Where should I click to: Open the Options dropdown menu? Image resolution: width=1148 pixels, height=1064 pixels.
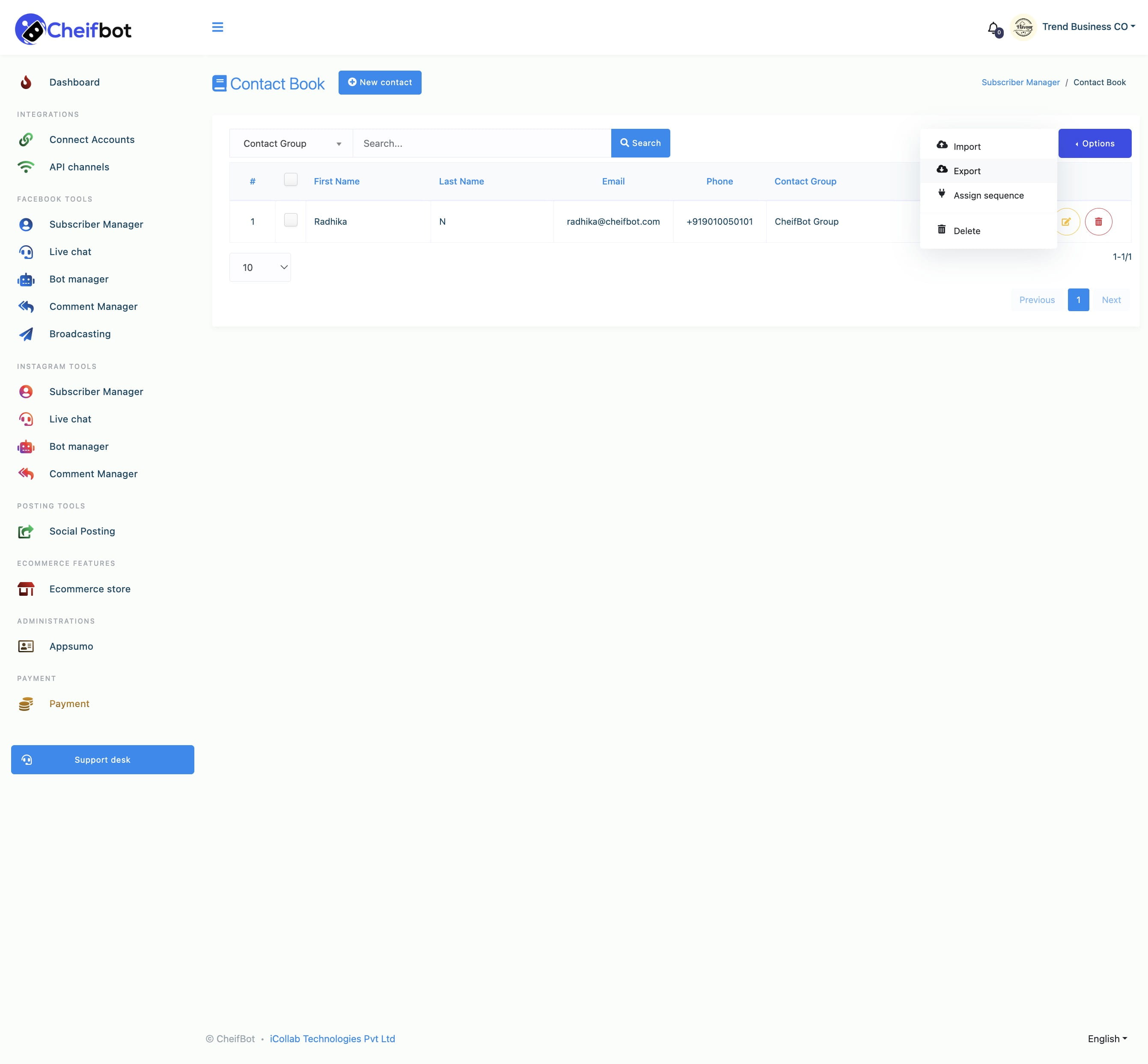tap(1094, 143)
